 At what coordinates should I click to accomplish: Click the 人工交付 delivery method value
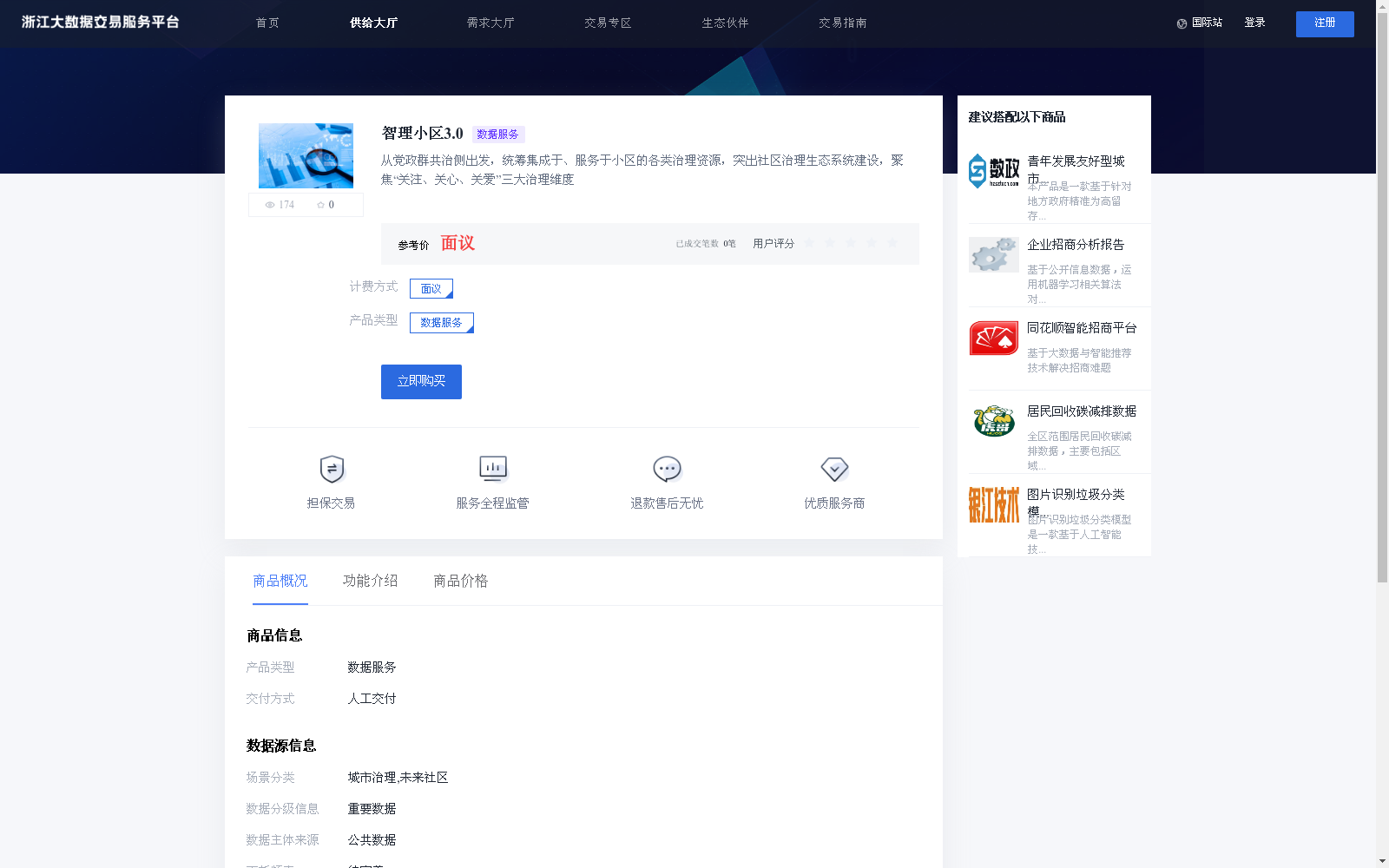click(x=372, y=699)
